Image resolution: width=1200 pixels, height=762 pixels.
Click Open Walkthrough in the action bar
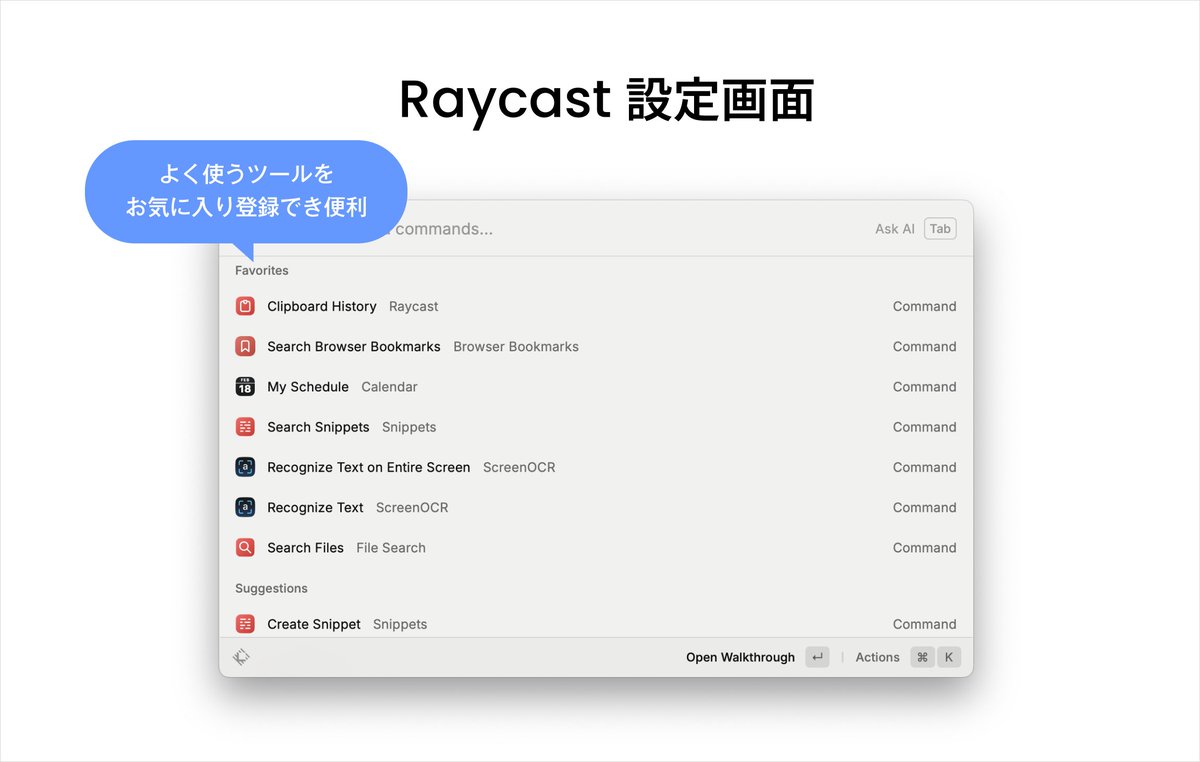[x=740, y=657]
